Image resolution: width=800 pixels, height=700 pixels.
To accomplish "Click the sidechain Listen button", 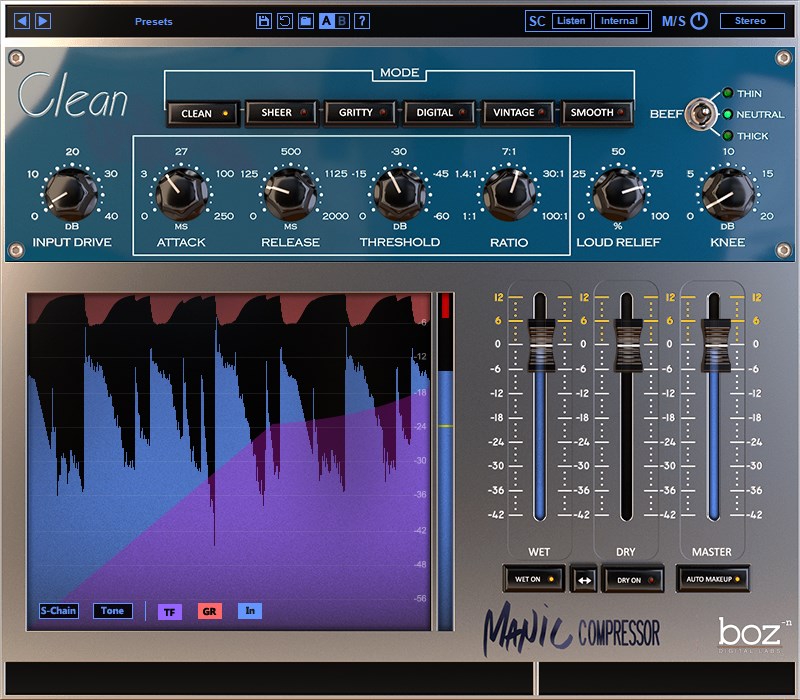I will (x=571, y=21).
